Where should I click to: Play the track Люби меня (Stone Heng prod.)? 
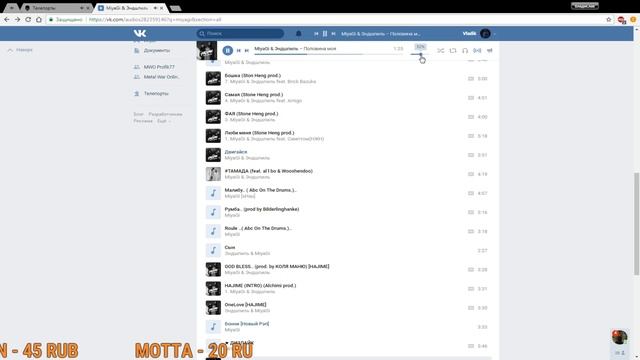[x=347, y=136]
